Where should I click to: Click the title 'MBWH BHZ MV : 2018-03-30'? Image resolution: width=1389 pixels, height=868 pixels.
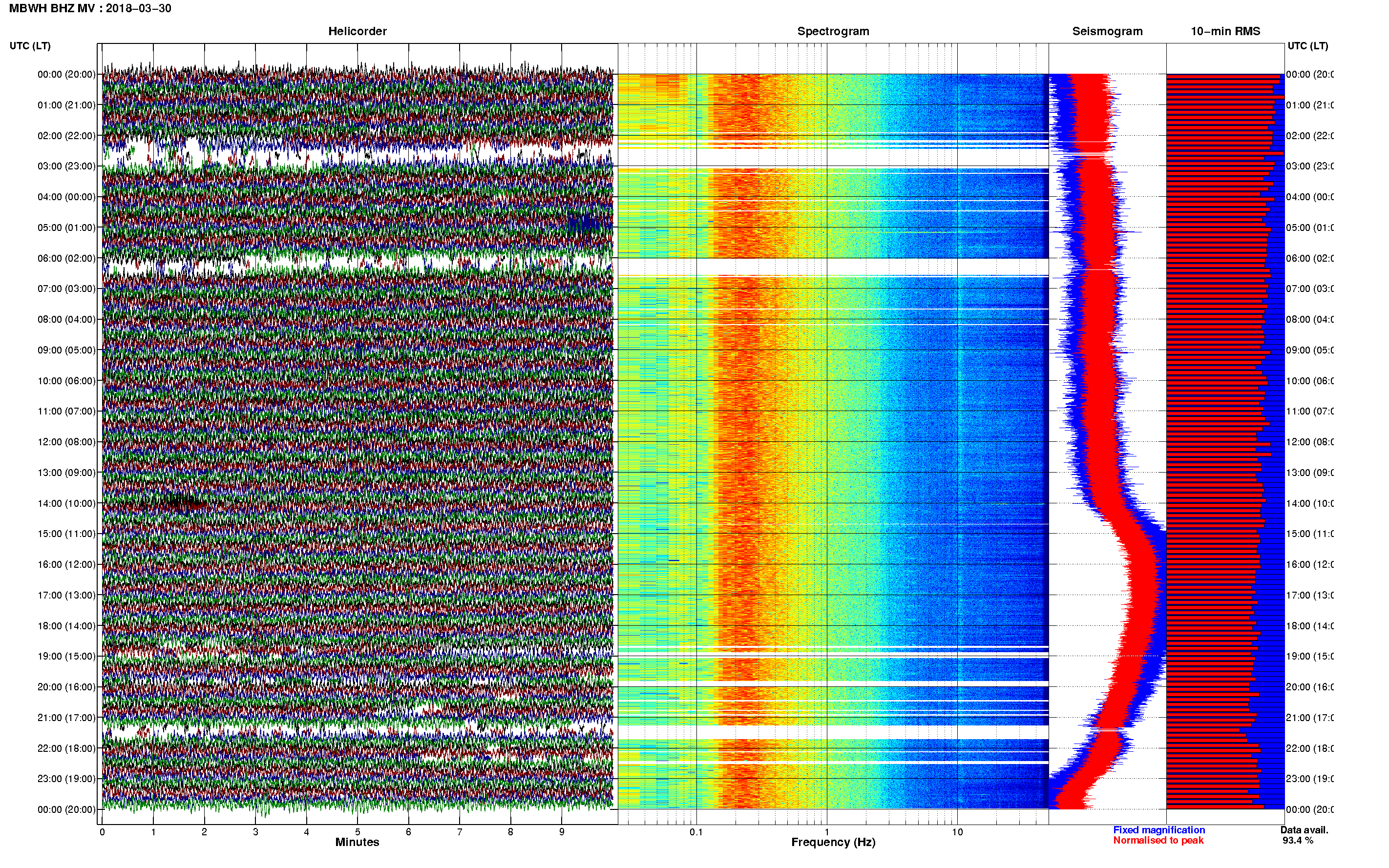(x=90, y=9)
